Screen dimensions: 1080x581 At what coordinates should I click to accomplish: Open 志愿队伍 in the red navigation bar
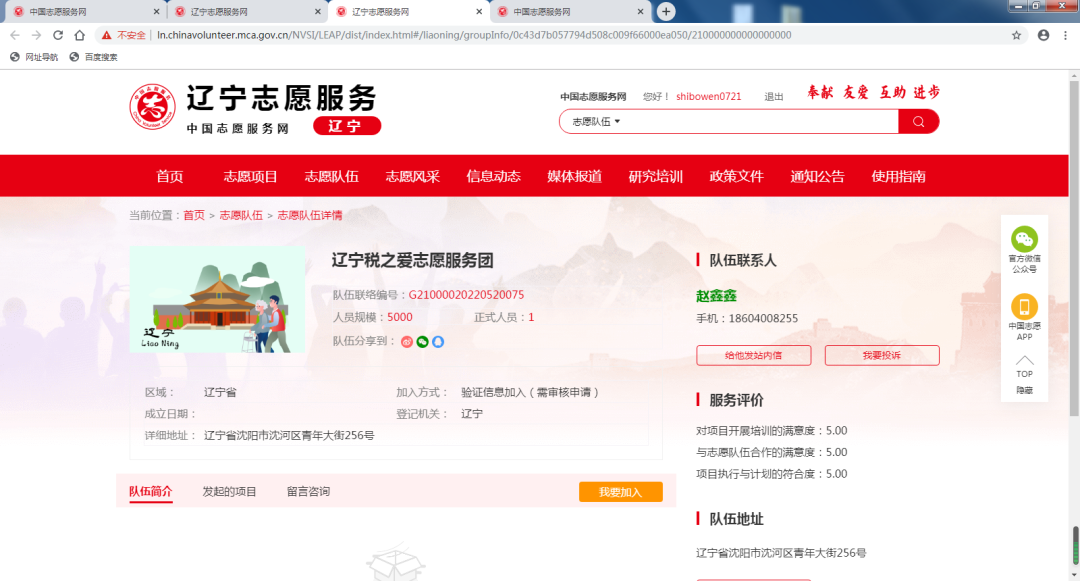(x=331, y=176)
